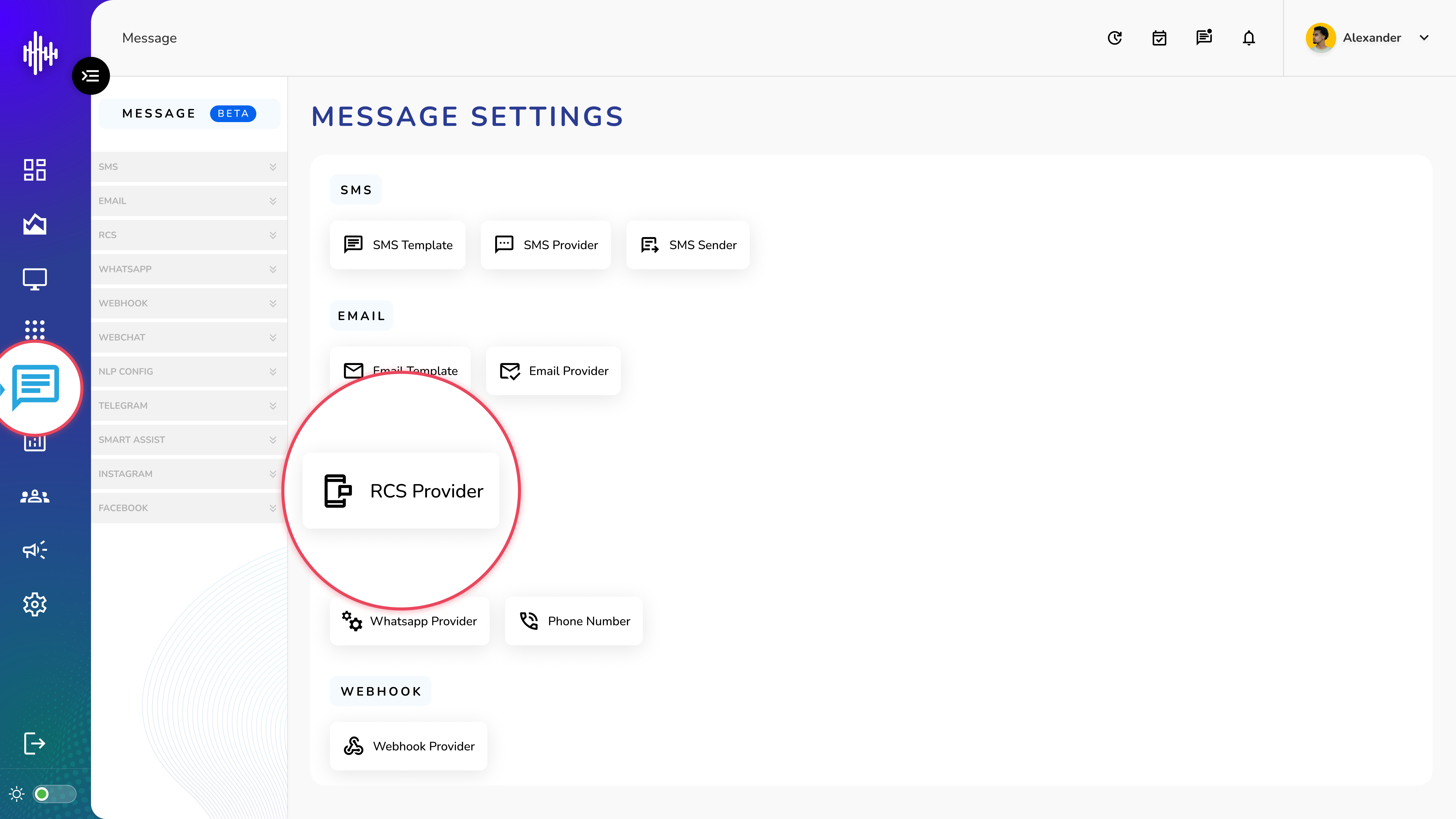Toggle the light/dark theme switch
1456x819 pixels.
tap(54, 794)
